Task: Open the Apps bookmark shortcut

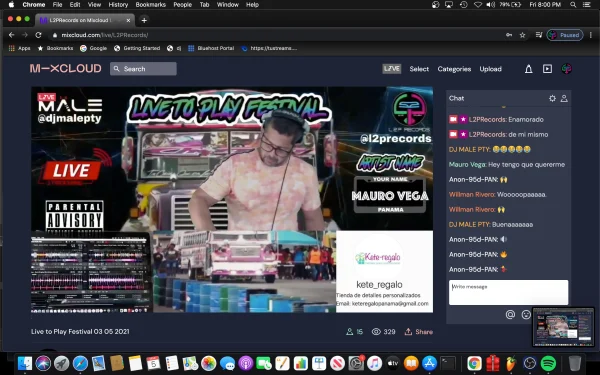Action: [x=19, y=48]
